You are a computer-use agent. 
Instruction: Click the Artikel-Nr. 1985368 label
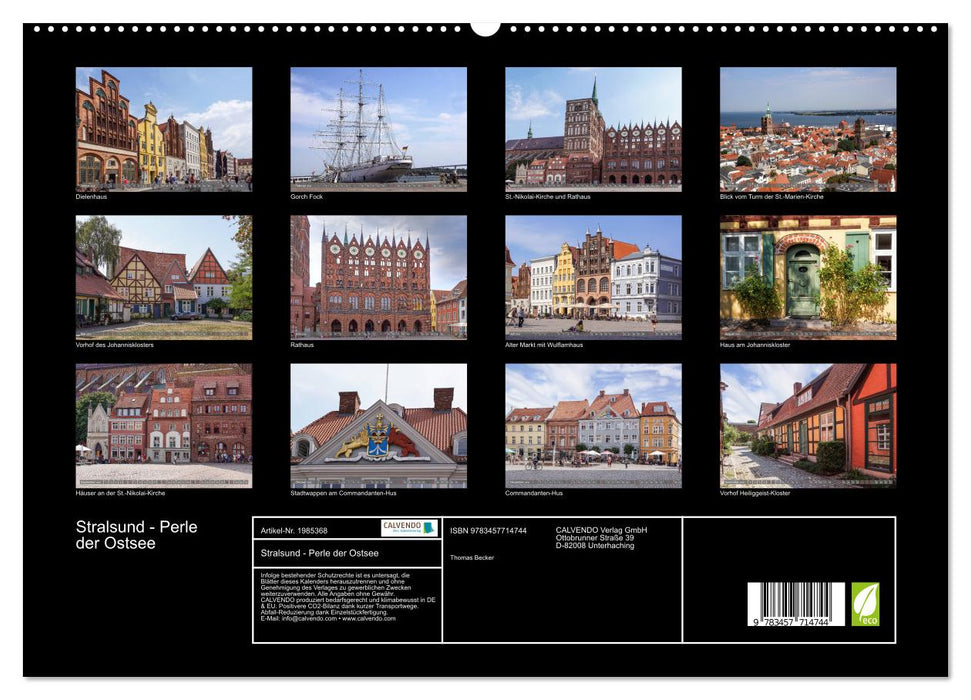click(x=294, y=529)
